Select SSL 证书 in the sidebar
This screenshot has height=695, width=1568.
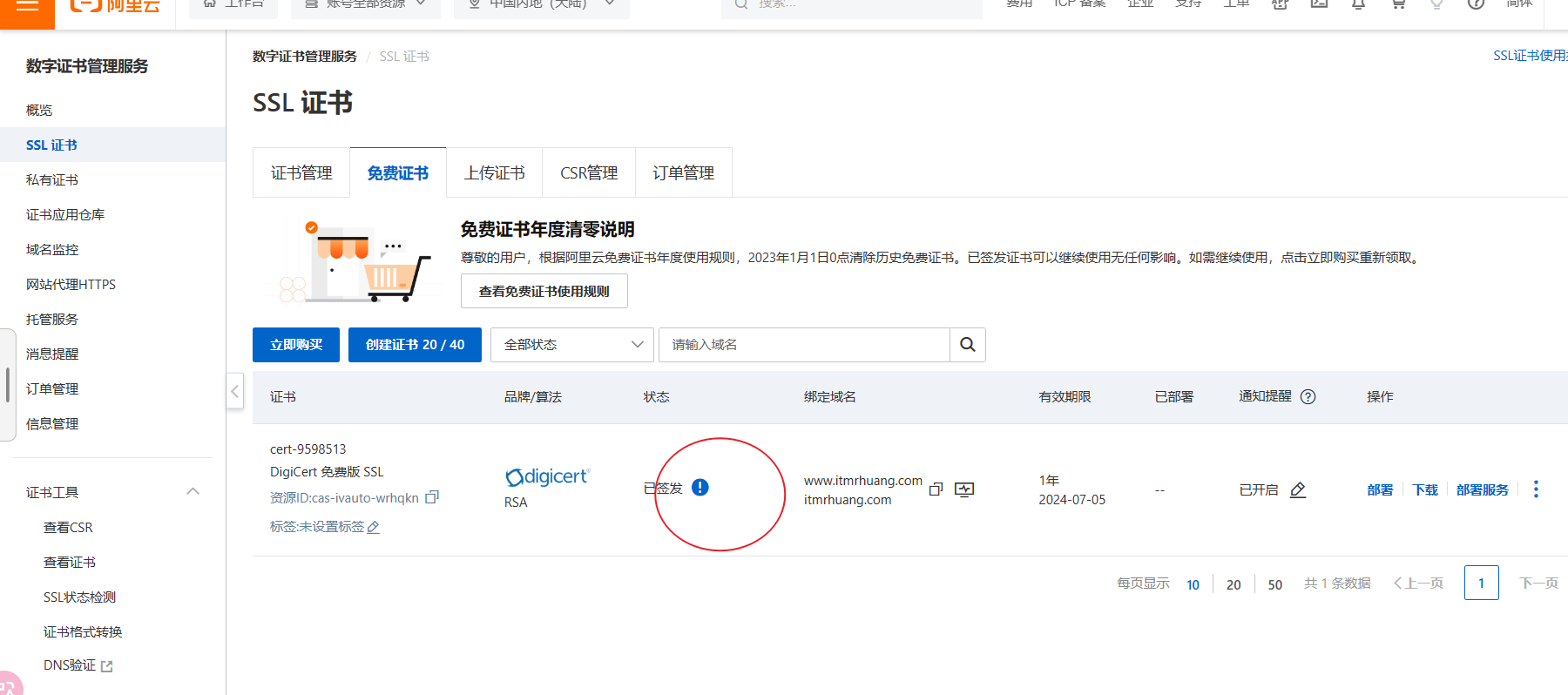(113, 145)
